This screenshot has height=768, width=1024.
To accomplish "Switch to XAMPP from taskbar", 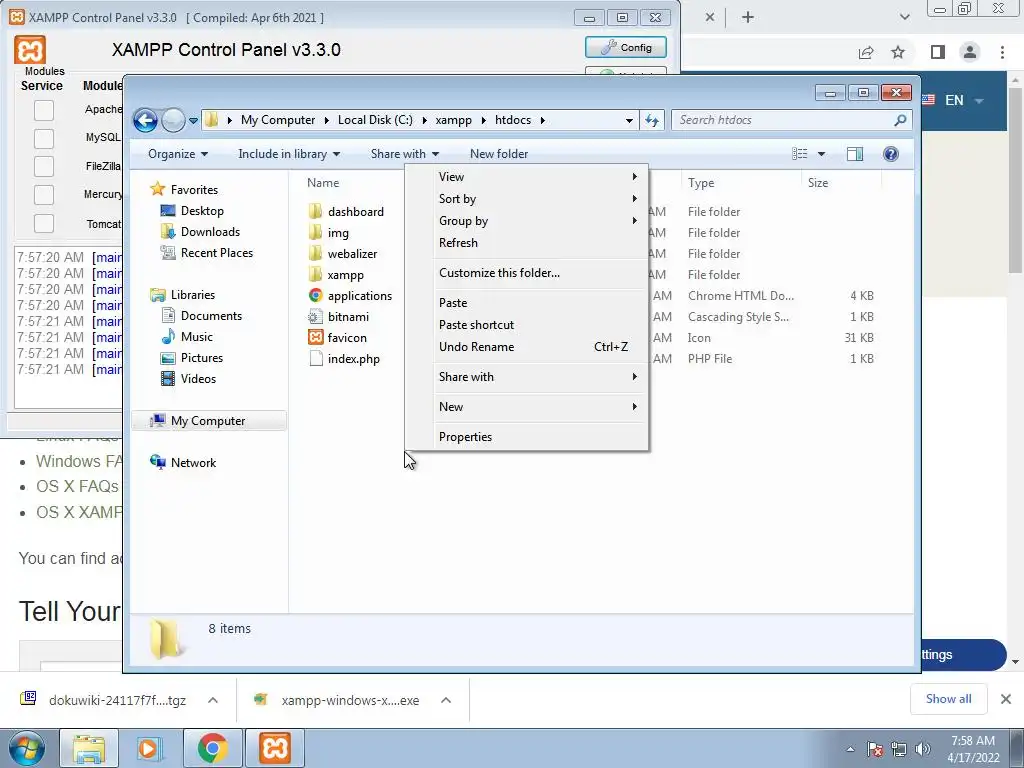I will 274,748.
